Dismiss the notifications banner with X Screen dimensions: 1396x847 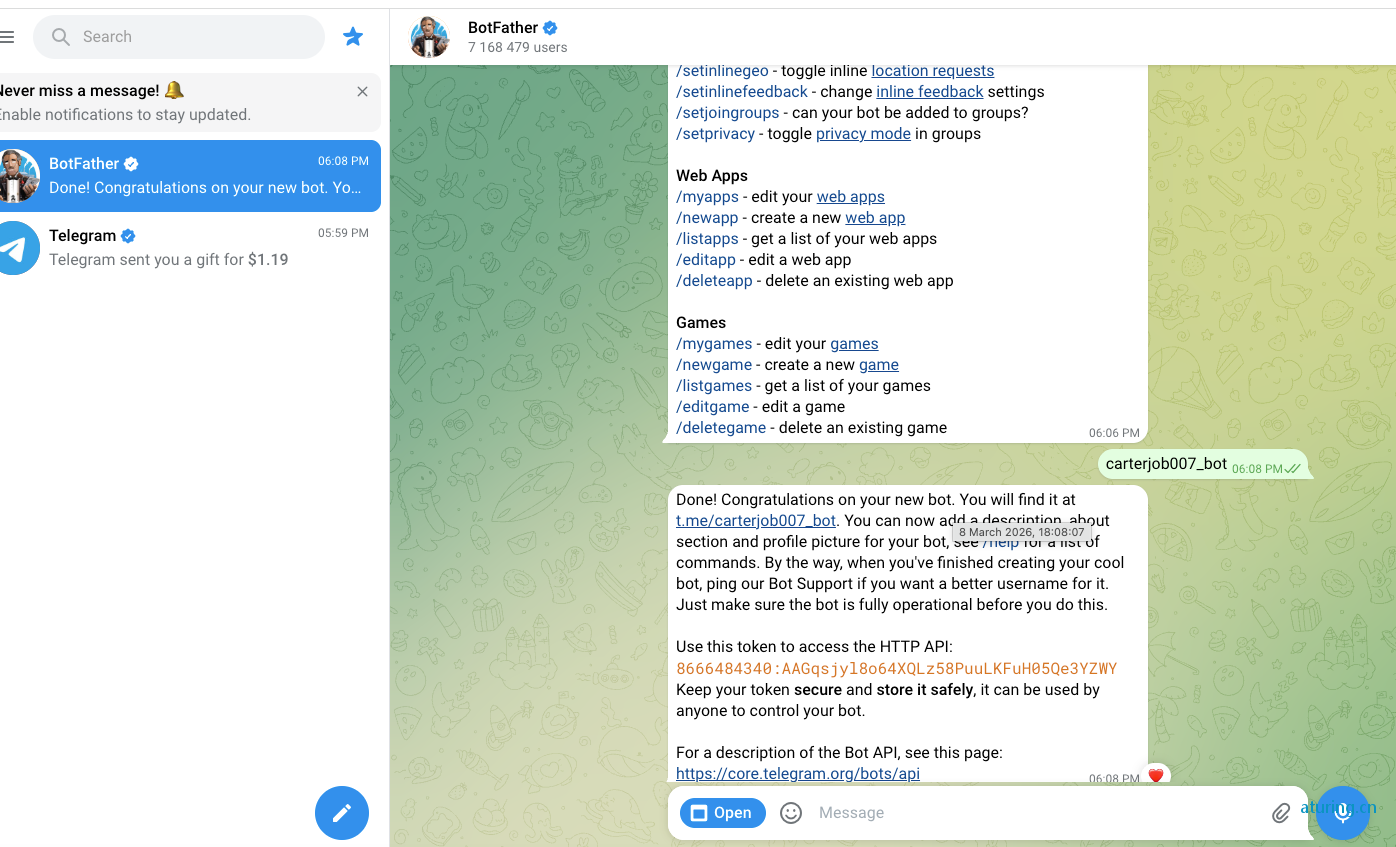pyautogui.click(x=362, y=92)
